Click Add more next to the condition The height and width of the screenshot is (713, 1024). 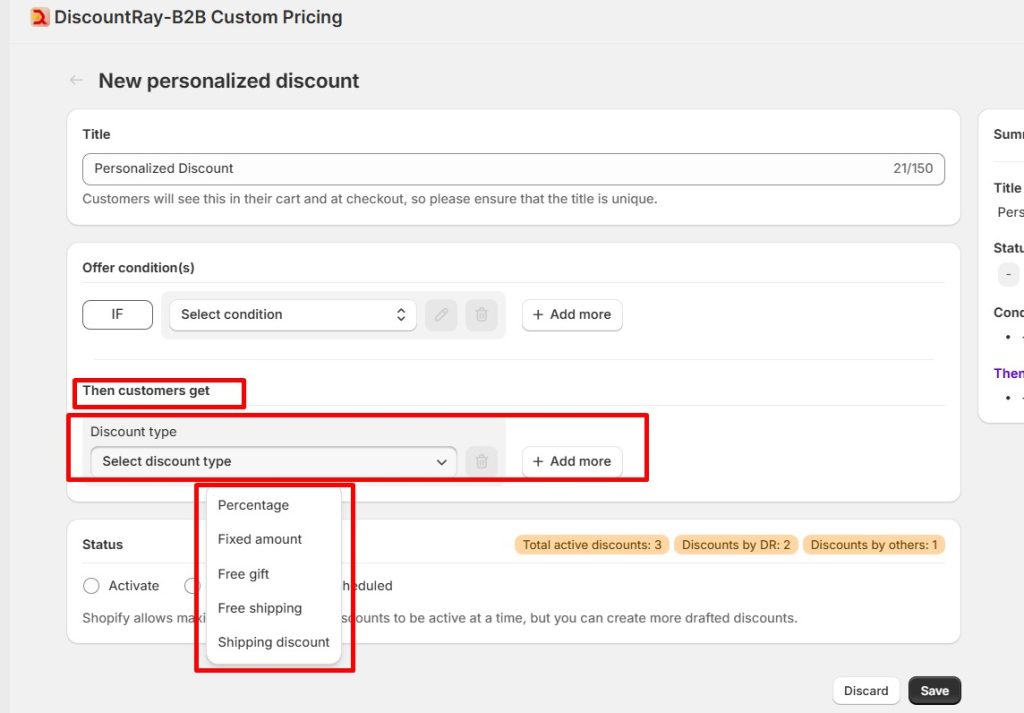tap(572, 314)
